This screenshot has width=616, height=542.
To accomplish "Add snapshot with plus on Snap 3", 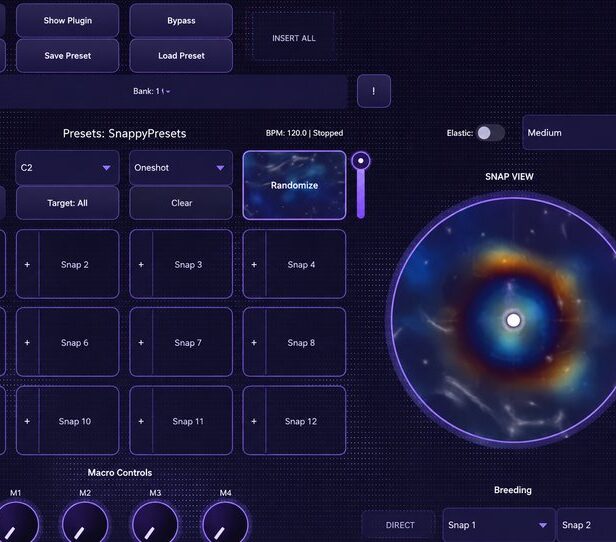I will click(x=141, y=265).
